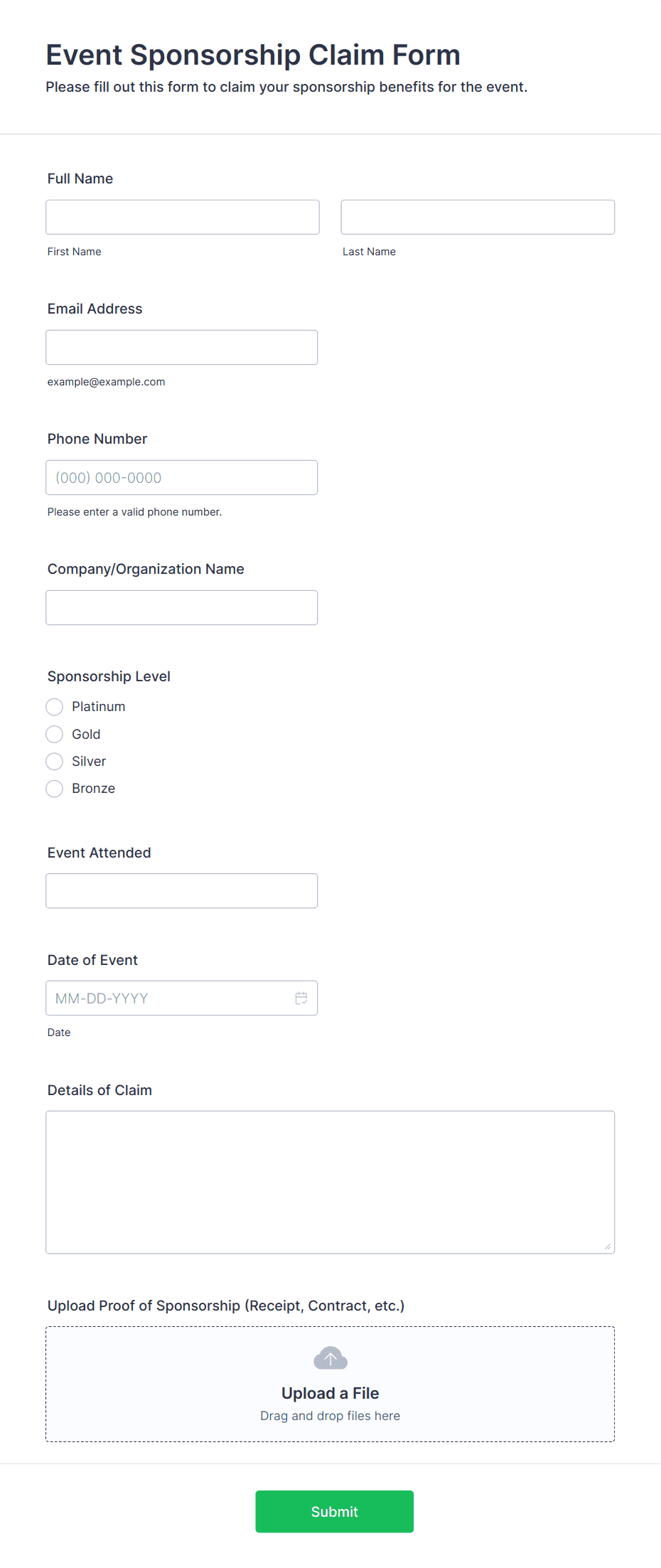661x1568 pixels.
Task: Click the drag and drop file upload area
Action: (x=330, y=1384)
